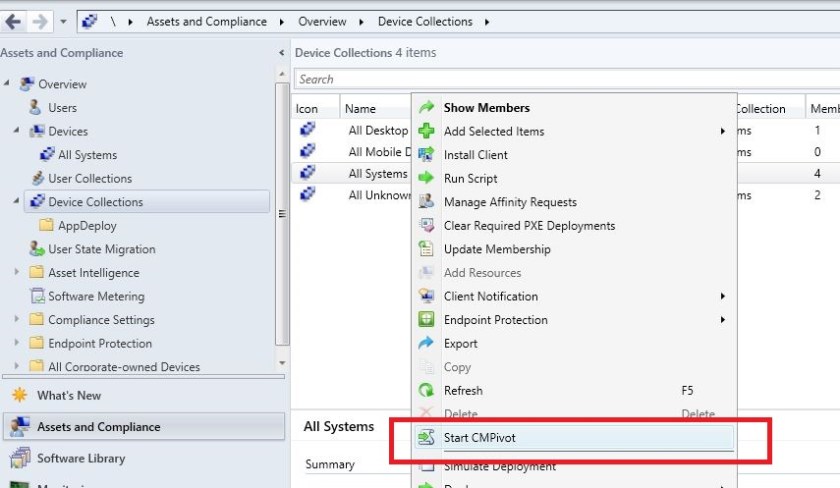
Task: Choose Show Members from context menu
Action: point(486,108)
